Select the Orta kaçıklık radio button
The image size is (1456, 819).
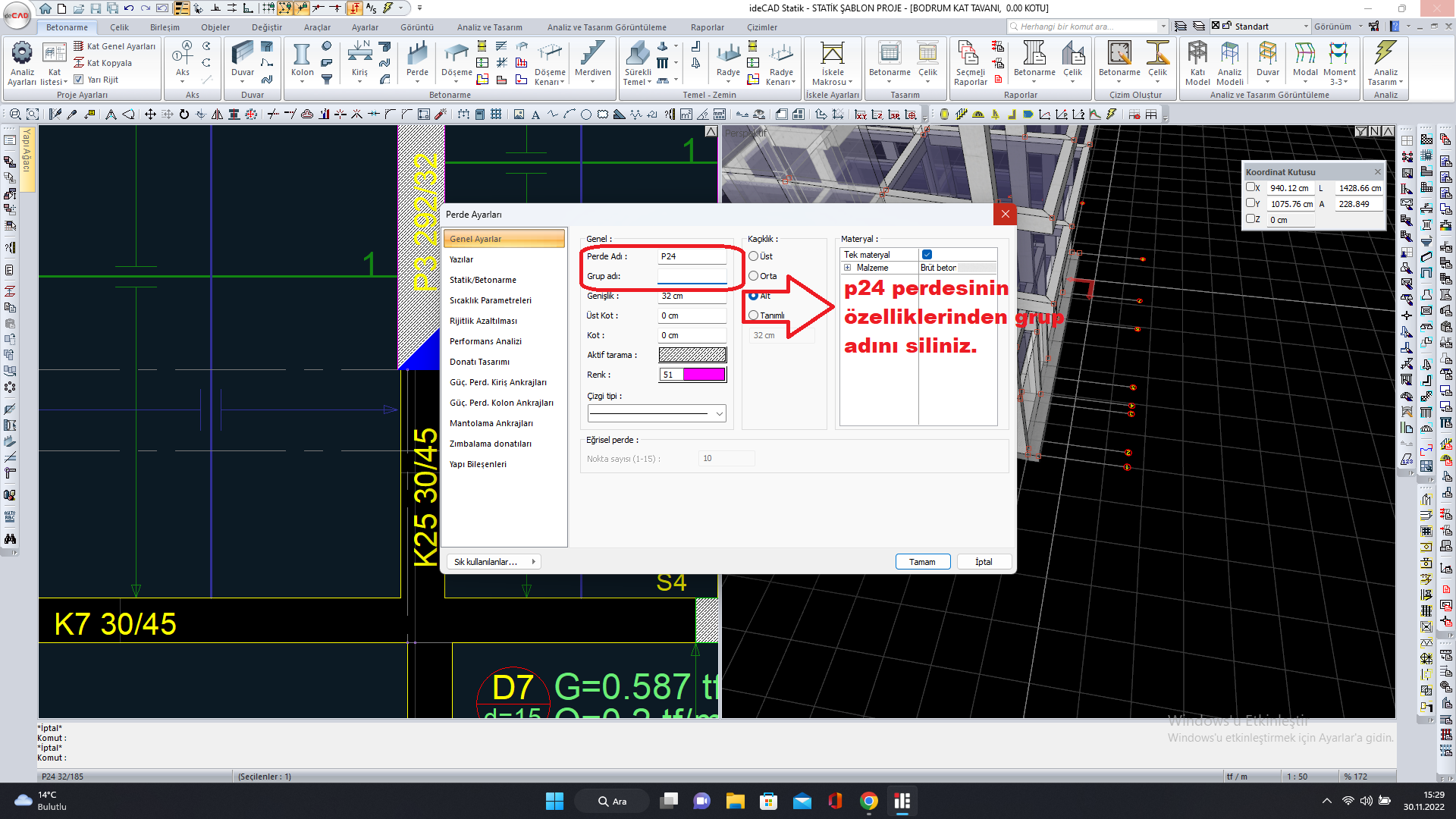coord(753,276)
